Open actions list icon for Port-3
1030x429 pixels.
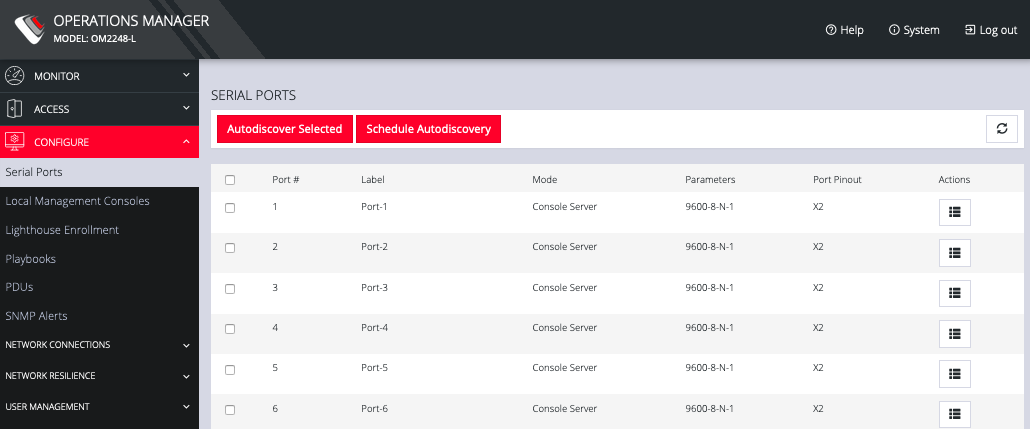click(x=954, y=293)
